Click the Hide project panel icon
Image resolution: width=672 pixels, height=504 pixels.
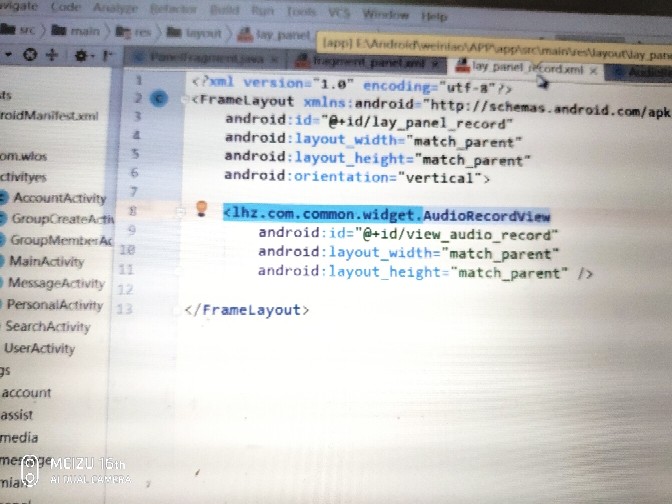107,55
